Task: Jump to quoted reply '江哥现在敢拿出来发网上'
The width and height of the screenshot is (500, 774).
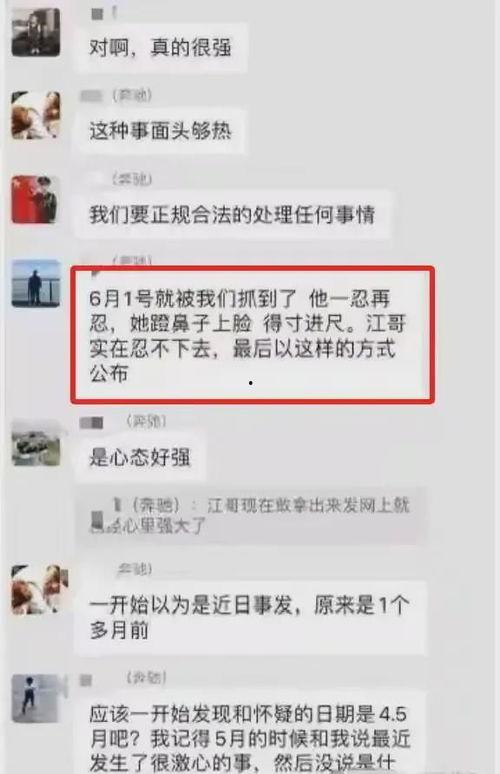Action: [x=251, y=515]
